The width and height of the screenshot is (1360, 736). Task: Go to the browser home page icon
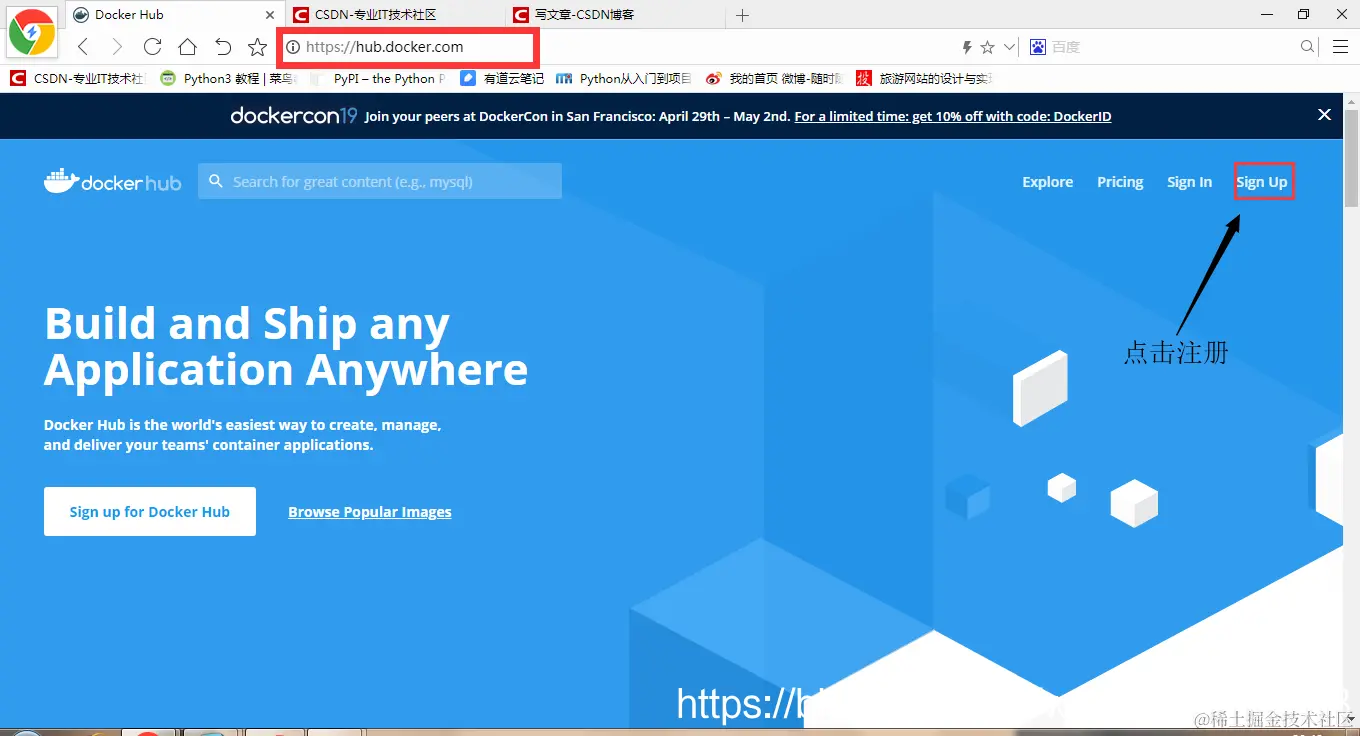pos(187,47)
